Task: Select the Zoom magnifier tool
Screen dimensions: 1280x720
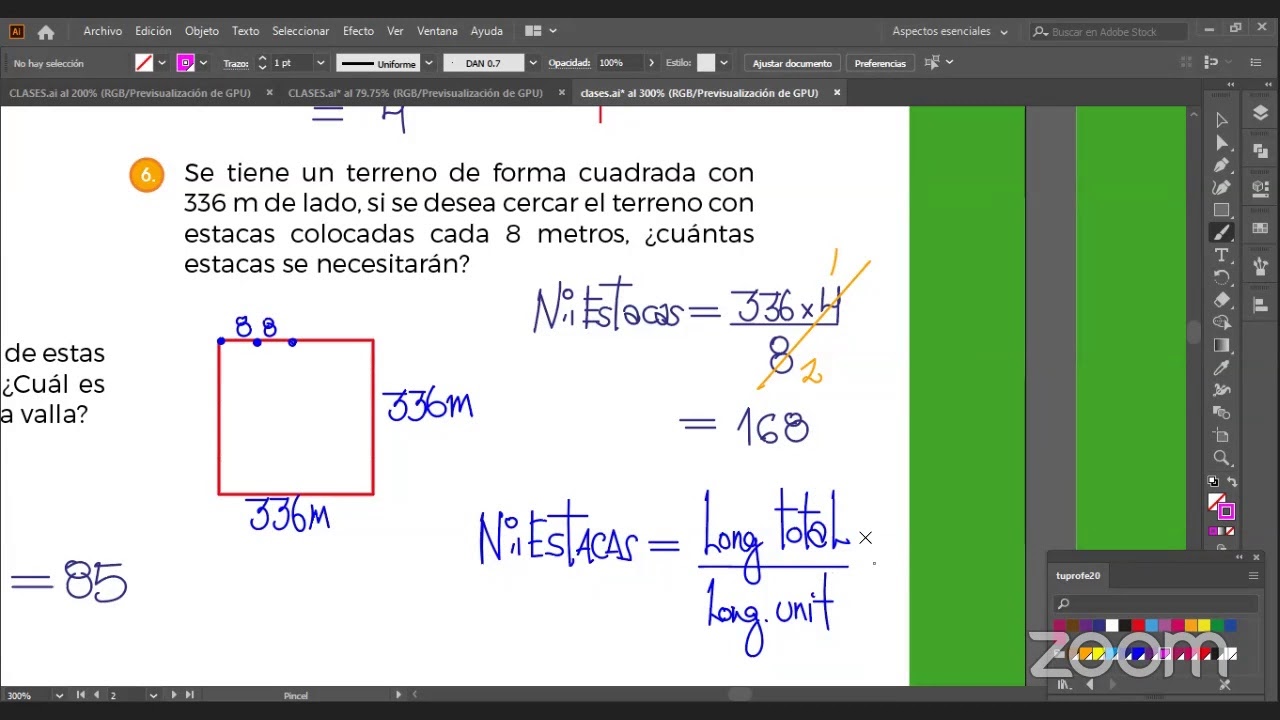Action: (1221, 458)
